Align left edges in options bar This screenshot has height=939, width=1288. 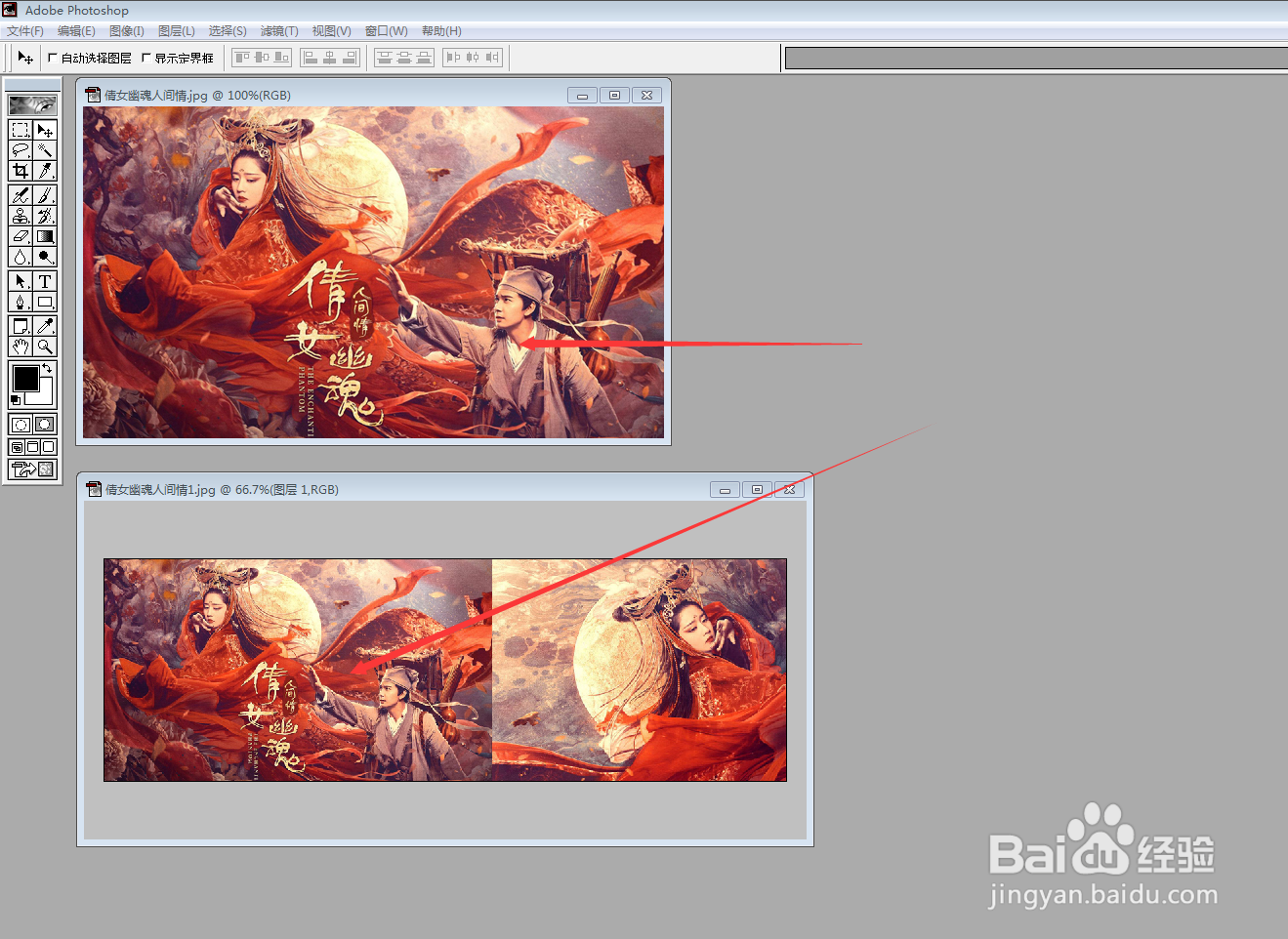(312, 58)
